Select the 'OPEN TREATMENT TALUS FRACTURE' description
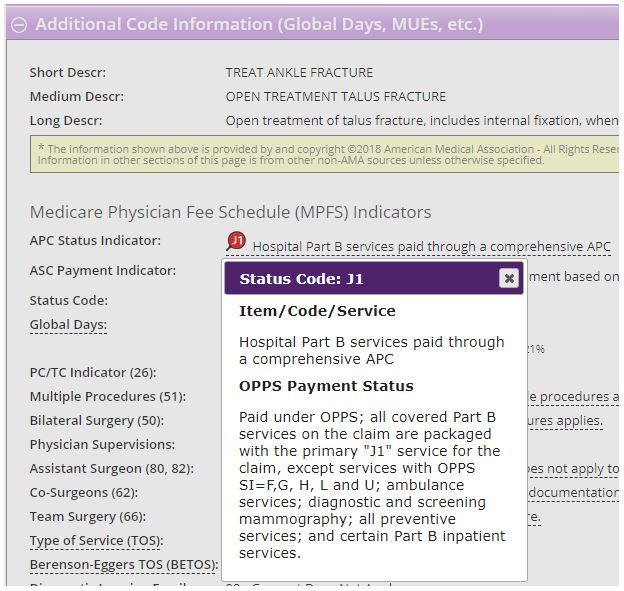624x591 pixels. 336,97
